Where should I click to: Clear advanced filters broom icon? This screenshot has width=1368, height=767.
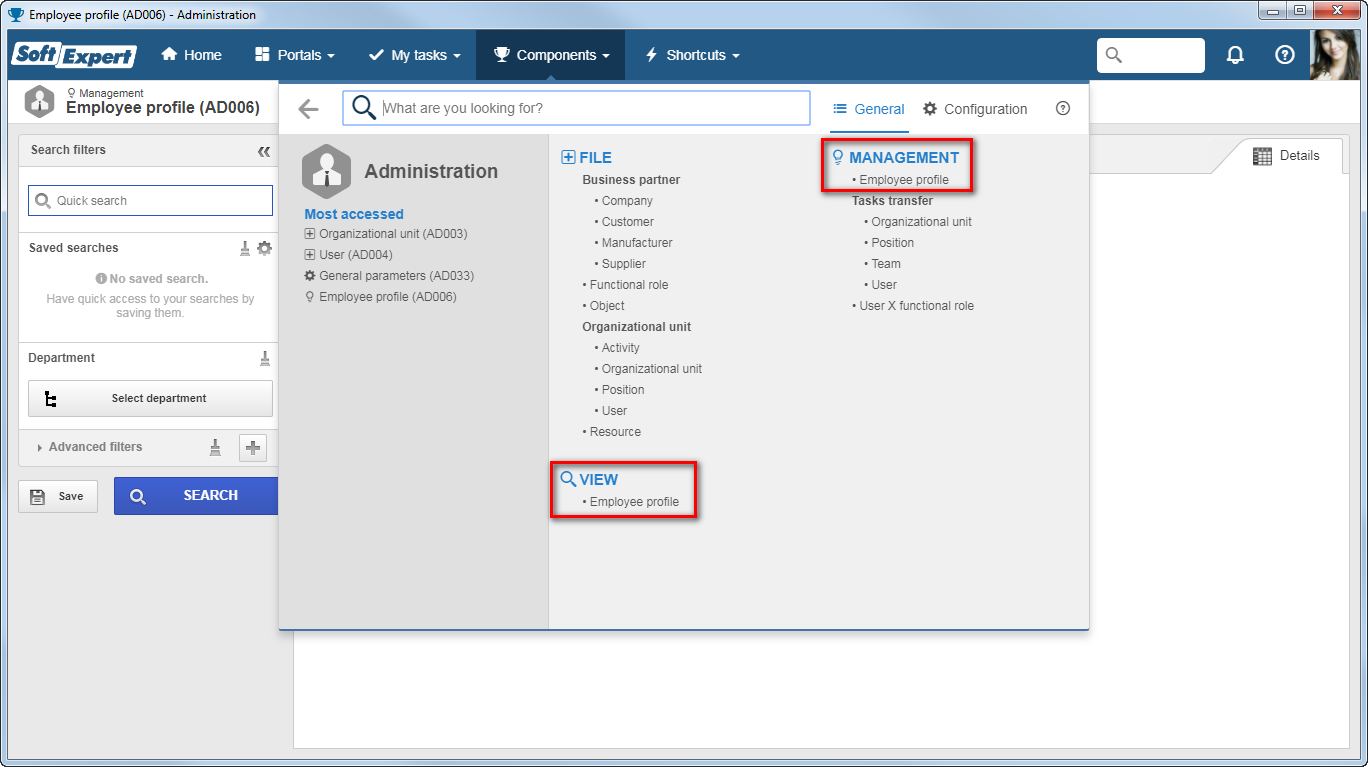[x=215, y=447]
